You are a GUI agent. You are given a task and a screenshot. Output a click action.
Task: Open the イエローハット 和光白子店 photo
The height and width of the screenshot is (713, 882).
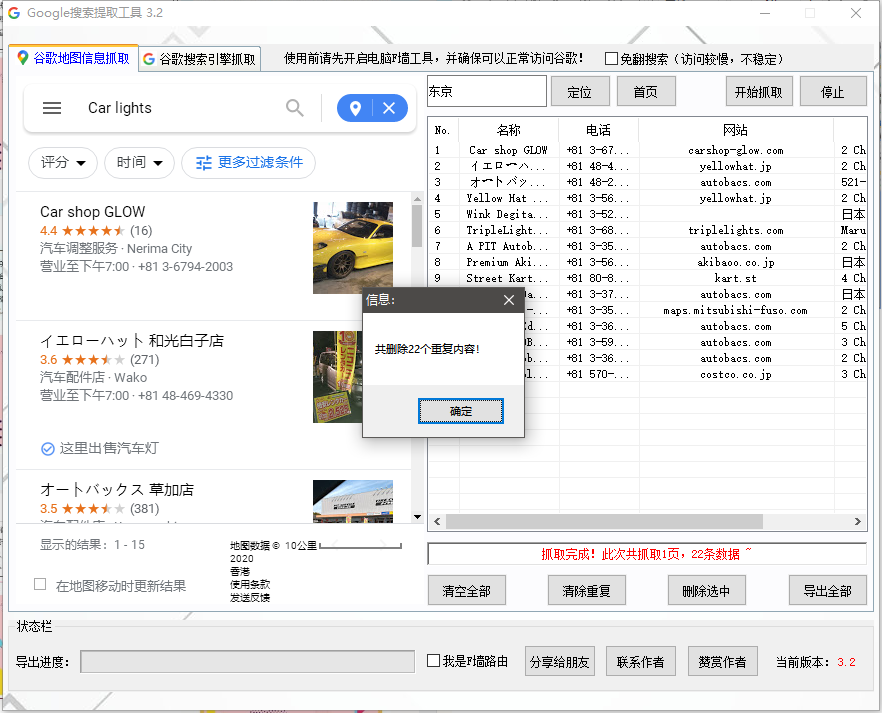coord(338,377)
